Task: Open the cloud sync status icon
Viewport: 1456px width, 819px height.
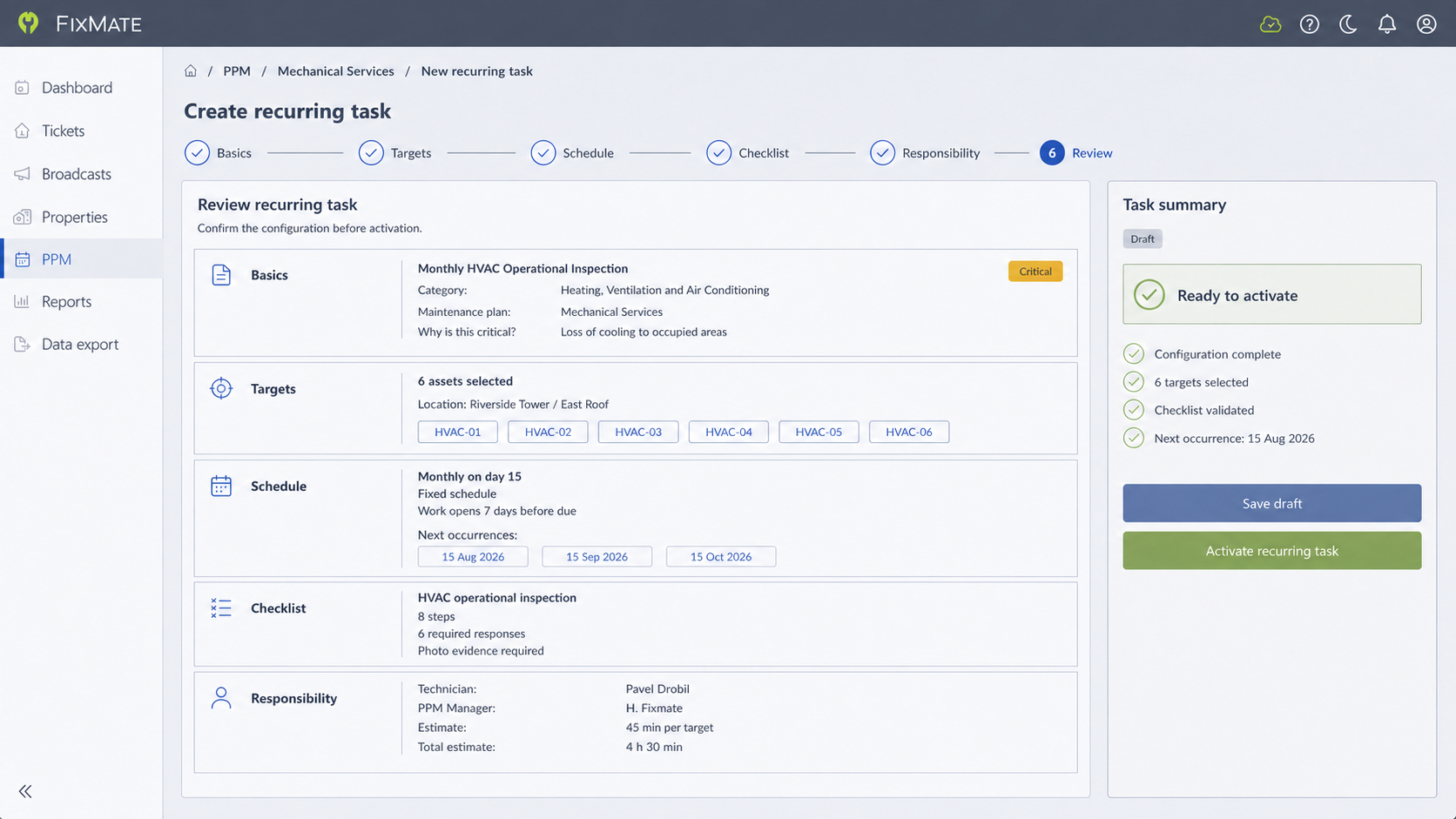Action: point(1271,24)
